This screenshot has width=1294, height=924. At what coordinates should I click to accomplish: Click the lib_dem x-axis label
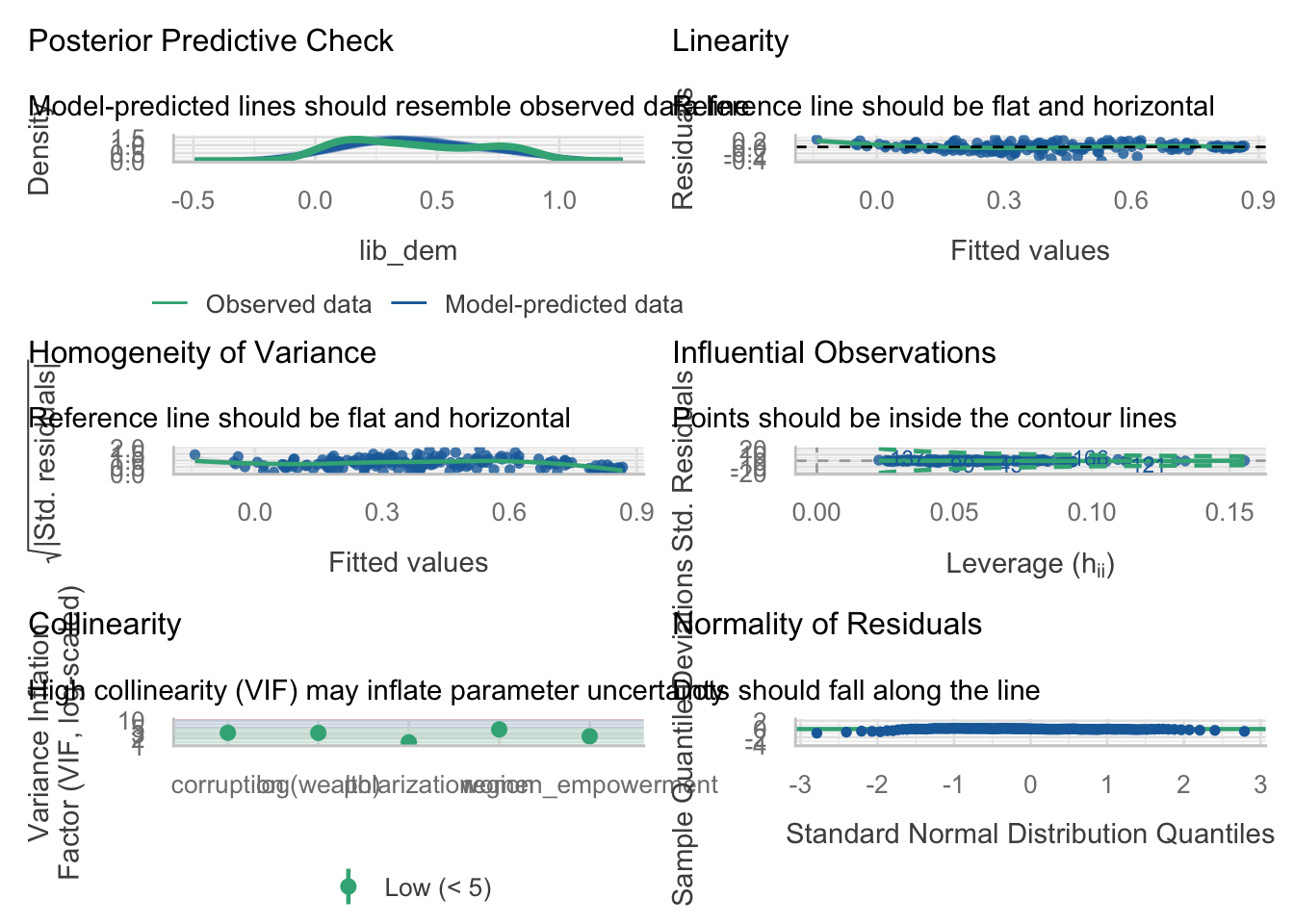[x=408, y=251]
